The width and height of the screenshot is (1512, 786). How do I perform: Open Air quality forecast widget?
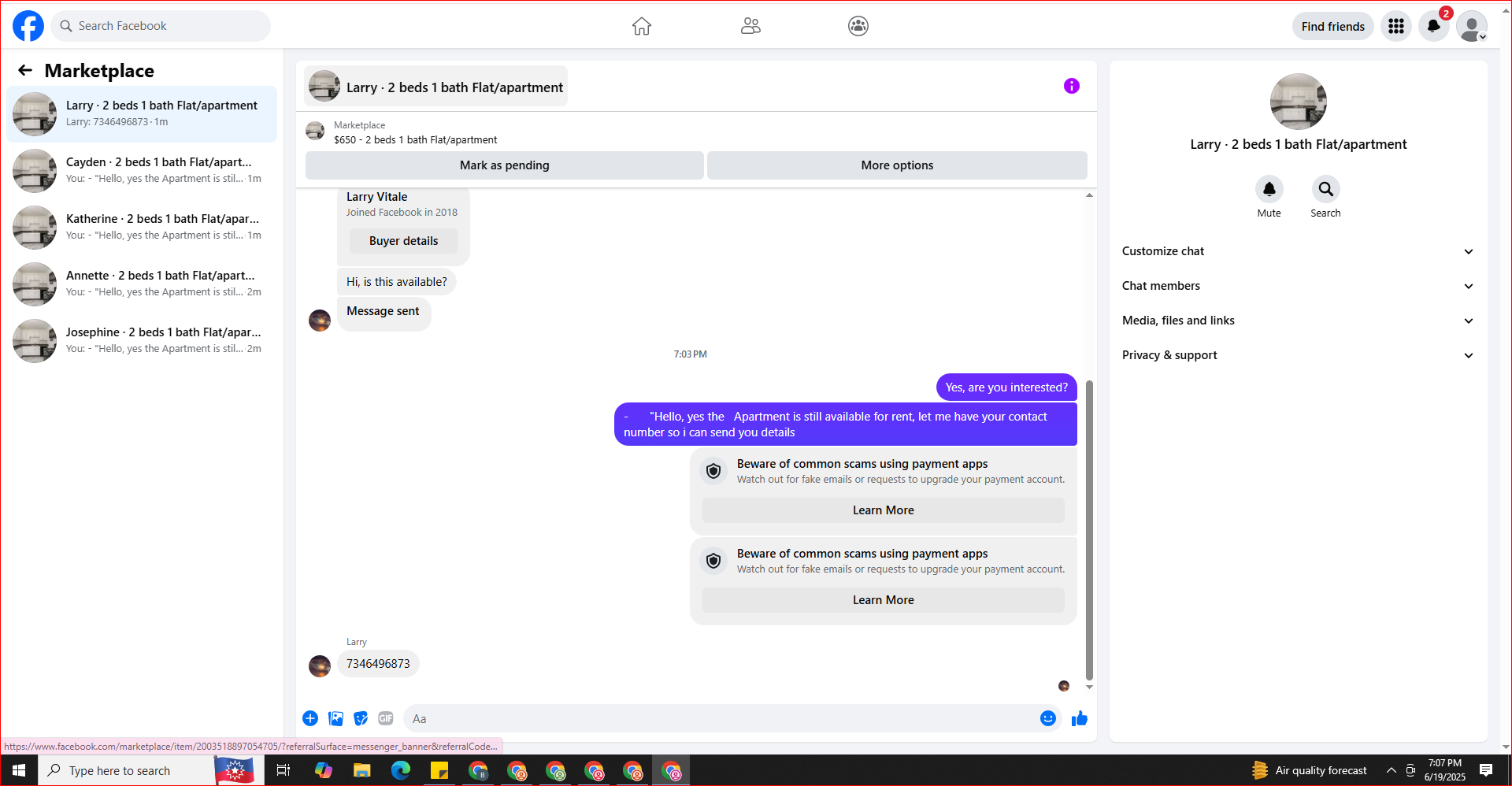click(1309, 770)
